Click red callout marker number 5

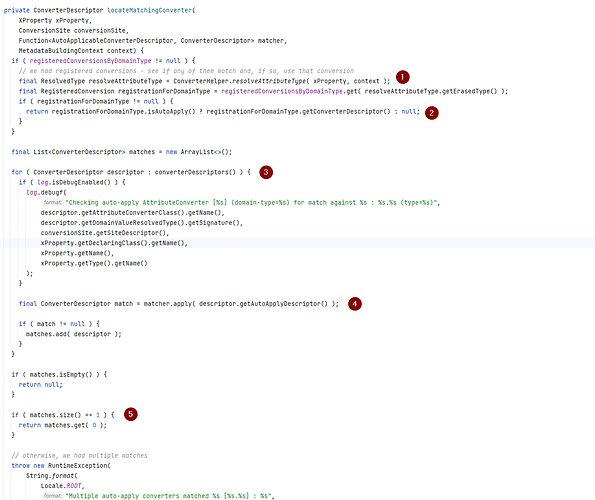tap(131, 414)
